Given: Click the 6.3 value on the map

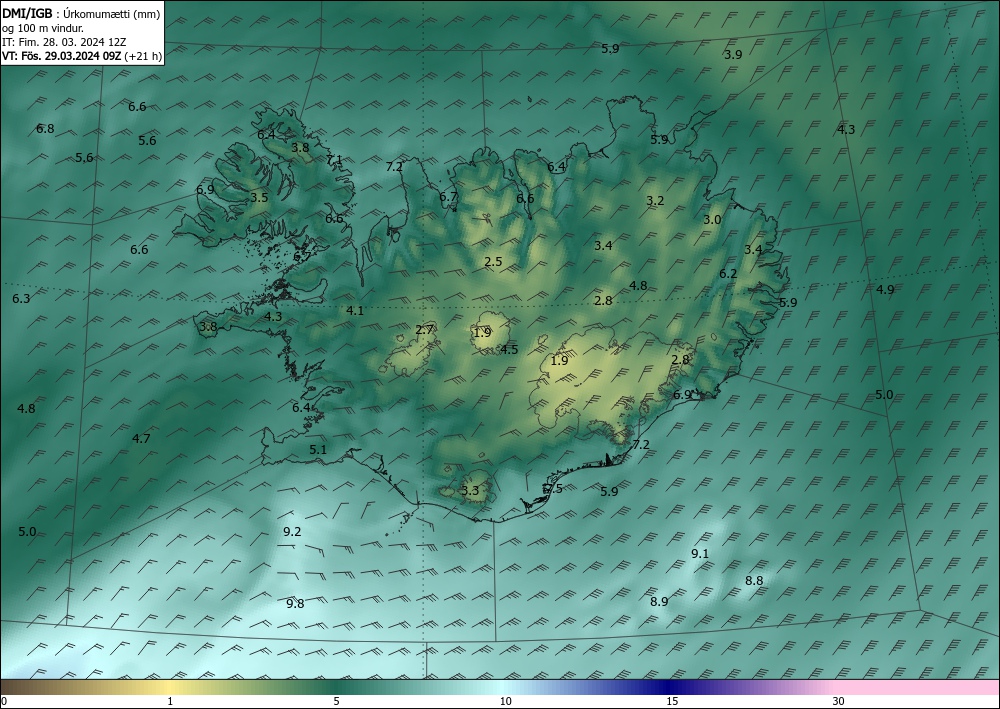Looking at the screenshot, I should tap(21, 298).
